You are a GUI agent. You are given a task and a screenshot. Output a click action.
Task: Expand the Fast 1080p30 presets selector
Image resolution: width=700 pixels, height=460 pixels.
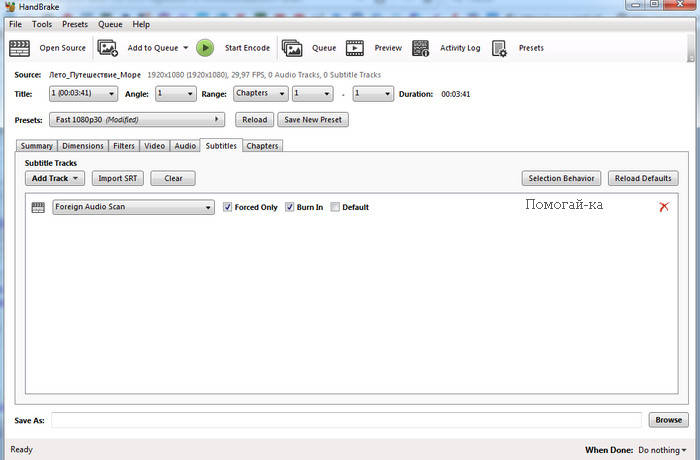tap(137, 120)
